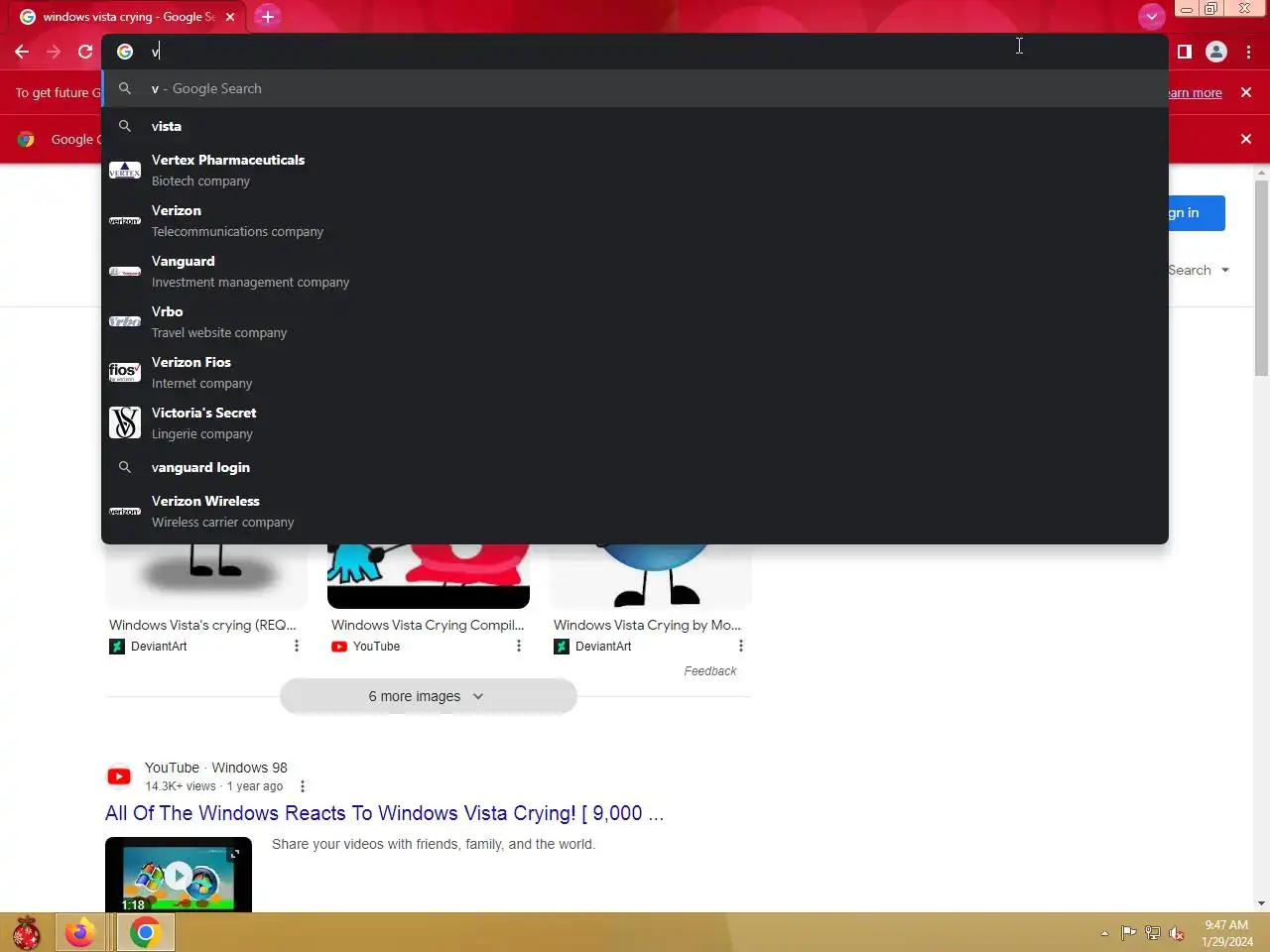Screen dimensions: 1270x952
Task: Choose the Vrbo travel website suggestion
Action: [x=635, y=322]
